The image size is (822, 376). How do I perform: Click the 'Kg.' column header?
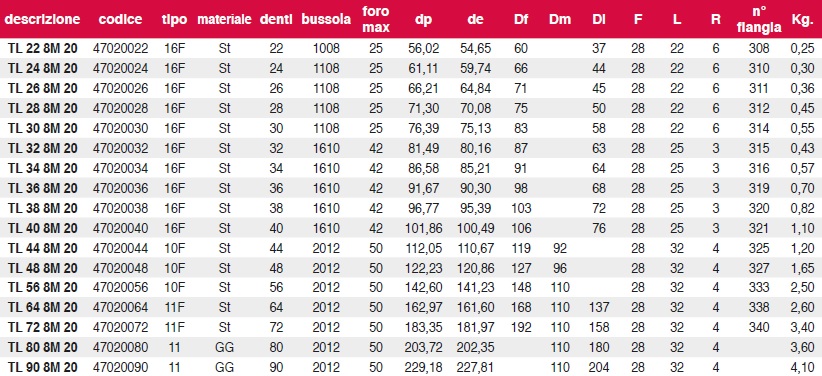(802, 21)
